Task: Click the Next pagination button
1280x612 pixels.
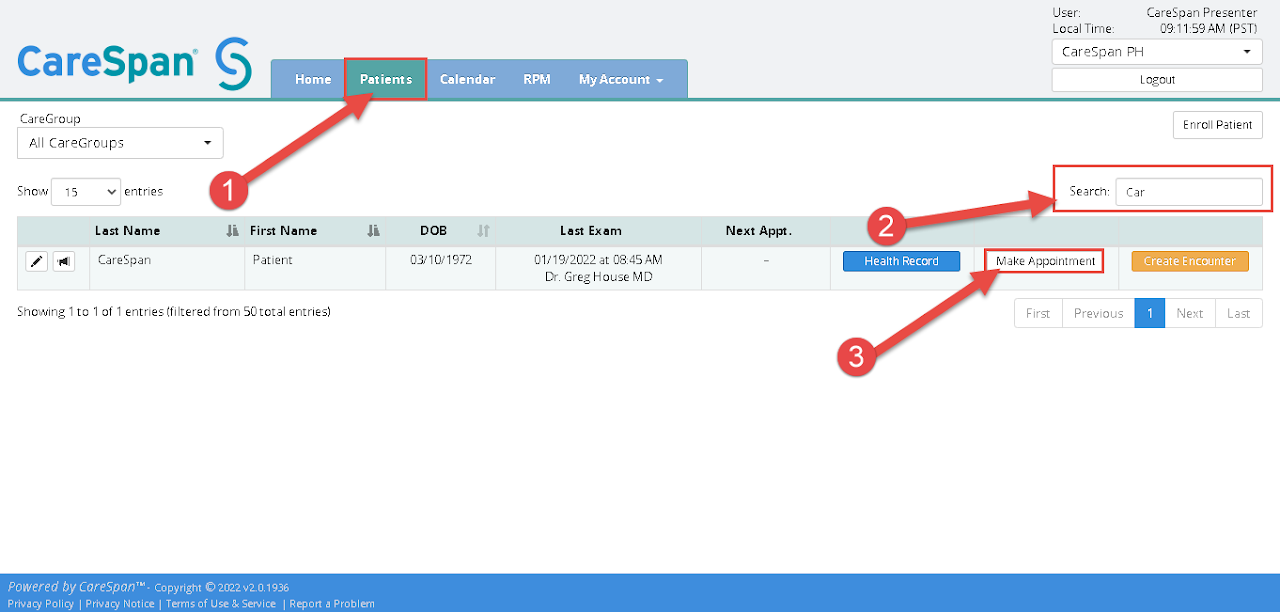Action: tap(1190, 313)
